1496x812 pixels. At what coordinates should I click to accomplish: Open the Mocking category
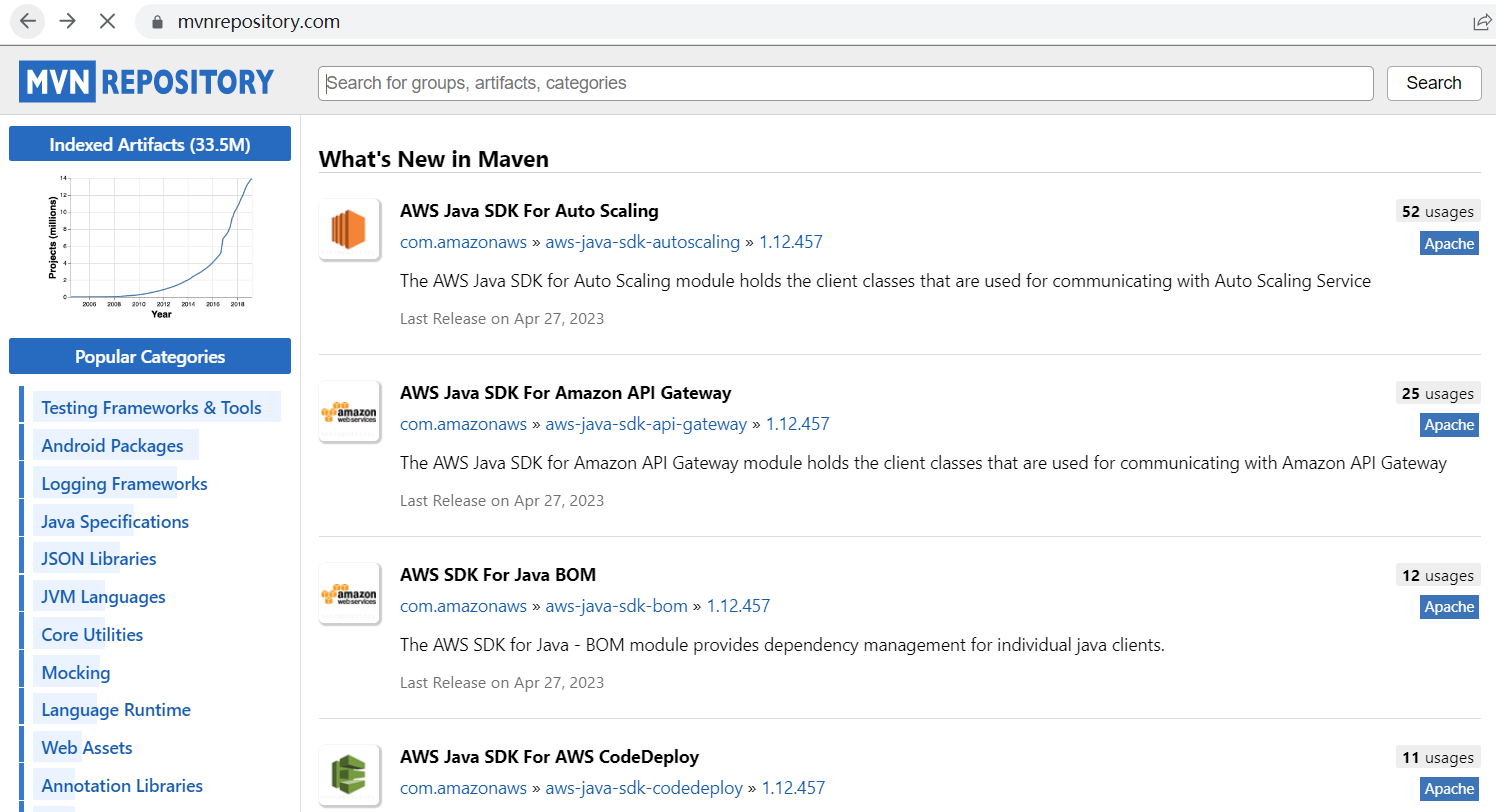pyautogui.click(x=76, y=672)
